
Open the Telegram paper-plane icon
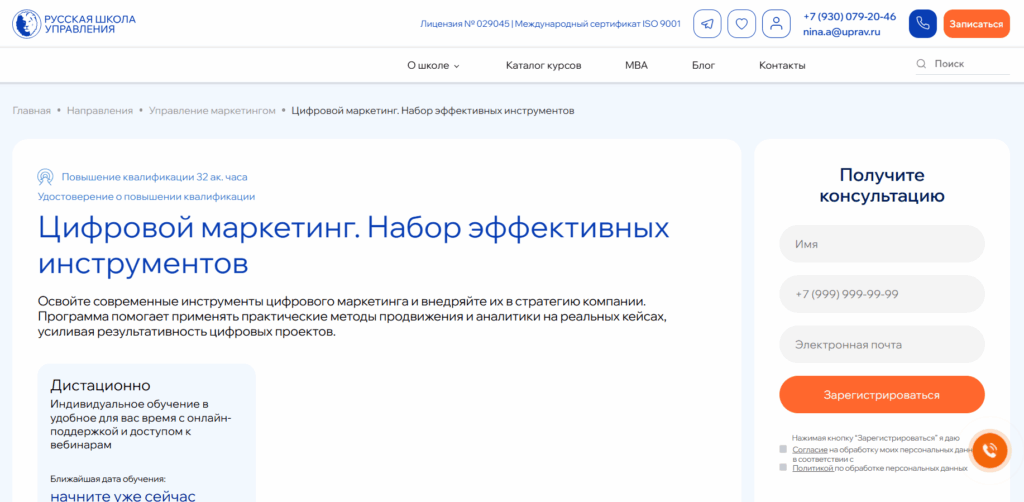[707, 24]
